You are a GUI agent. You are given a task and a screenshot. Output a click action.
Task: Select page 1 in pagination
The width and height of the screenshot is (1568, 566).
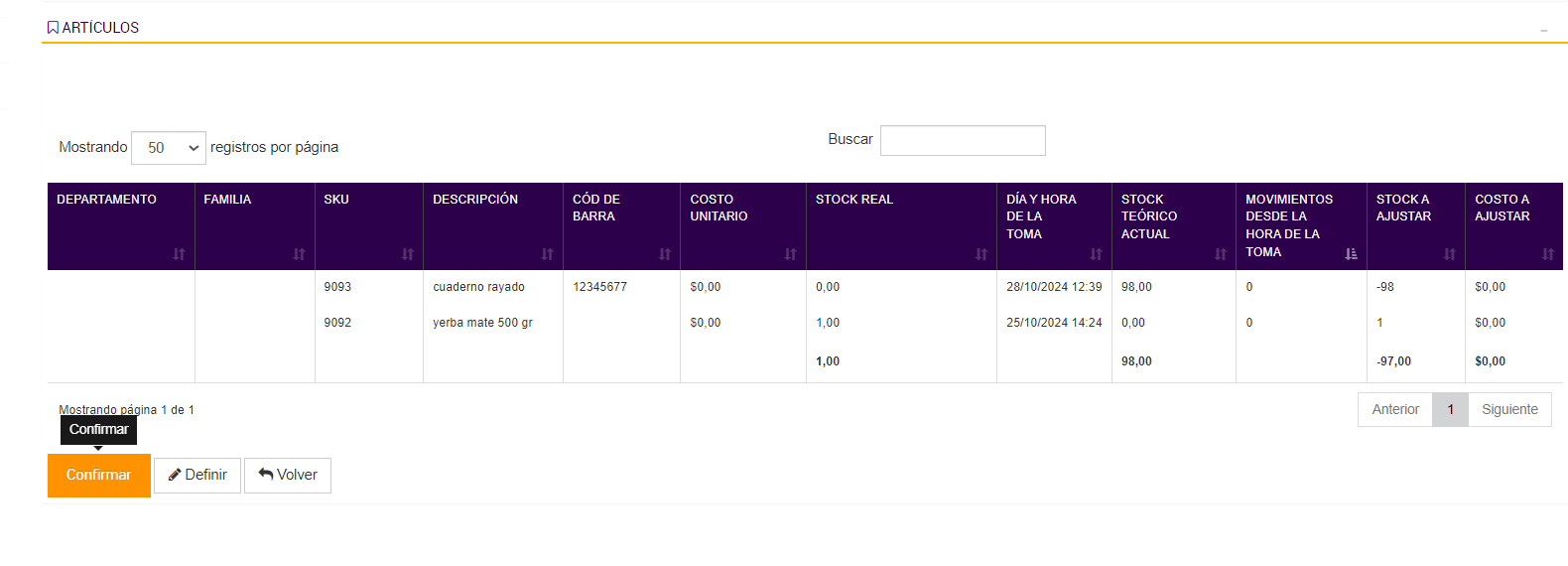tap(1450, 409)
